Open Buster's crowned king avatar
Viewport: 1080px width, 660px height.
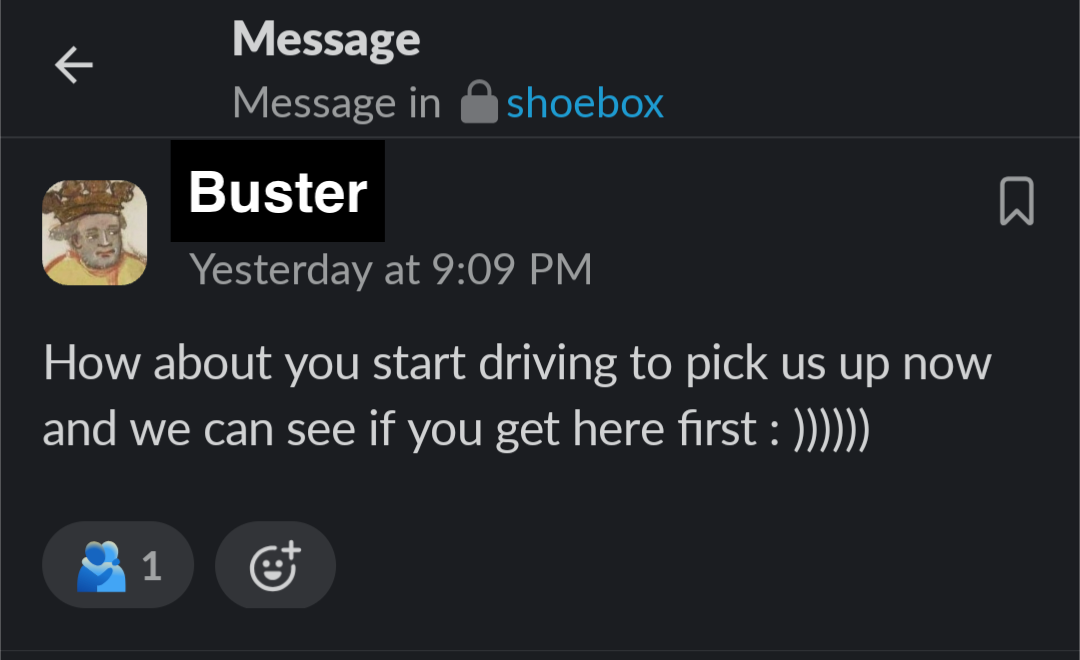click(95, 232)
